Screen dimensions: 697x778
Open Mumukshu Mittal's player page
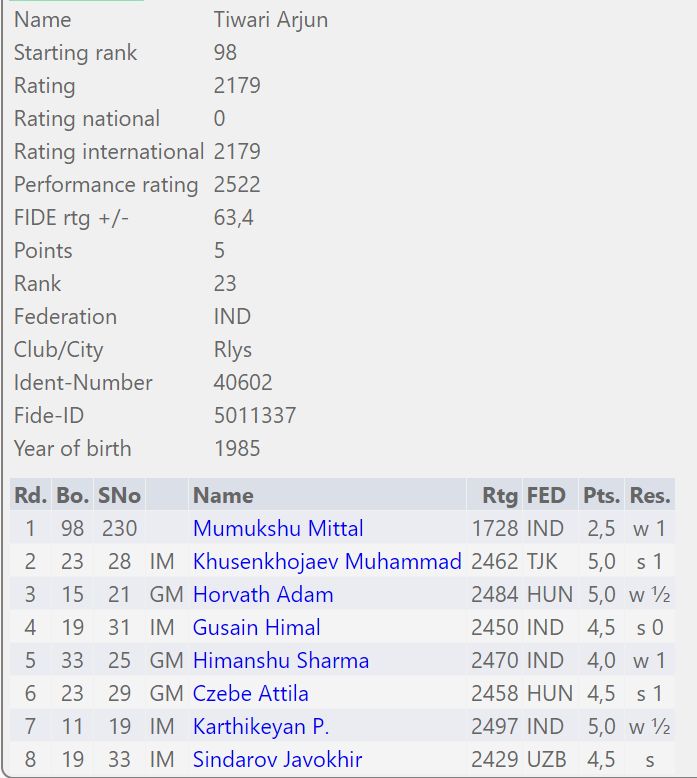[x=278, y=528]
